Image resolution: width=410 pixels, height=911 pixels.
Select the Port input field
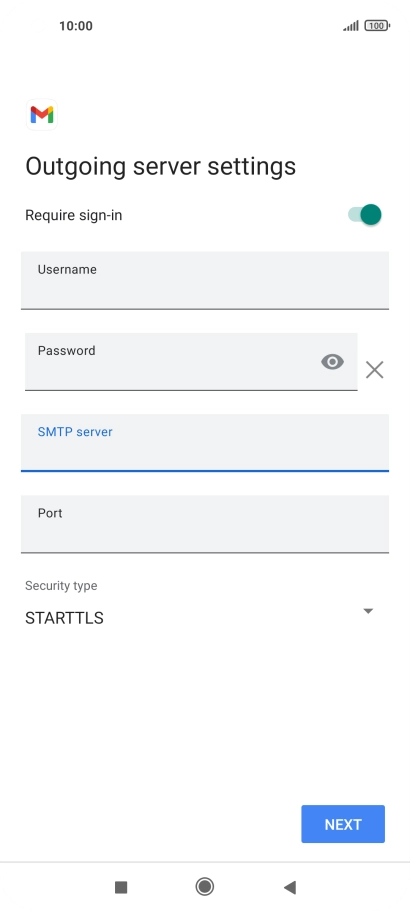click(x=205, y=524)
